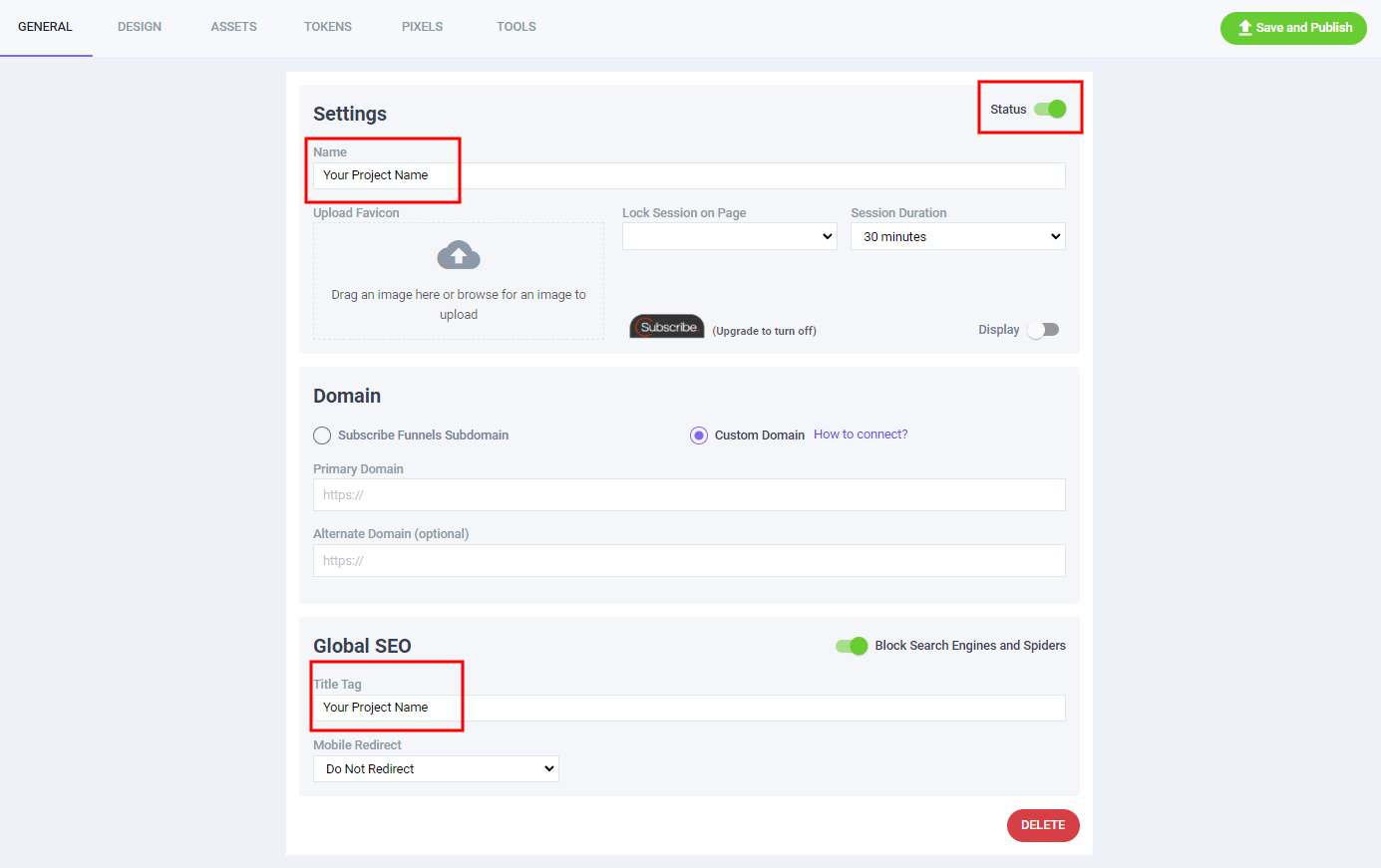The width and height of the screenshot is (1381, 868).
Task: Open the Assets tab
Action: pyautogui.click(x=233, y=27)
